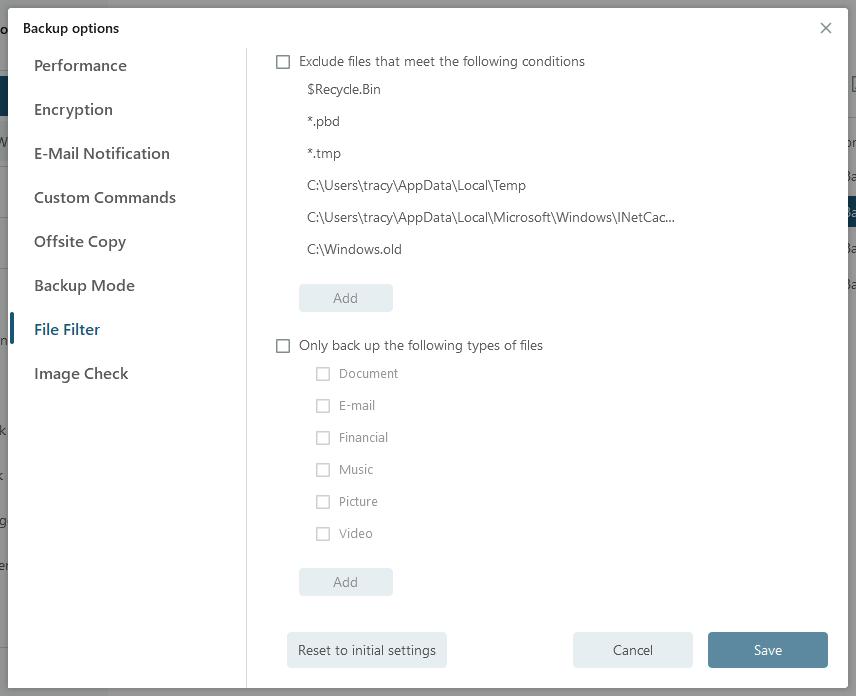Check the E-mail file type box
The image size is (856, 696).
click(x=323, y=406)
